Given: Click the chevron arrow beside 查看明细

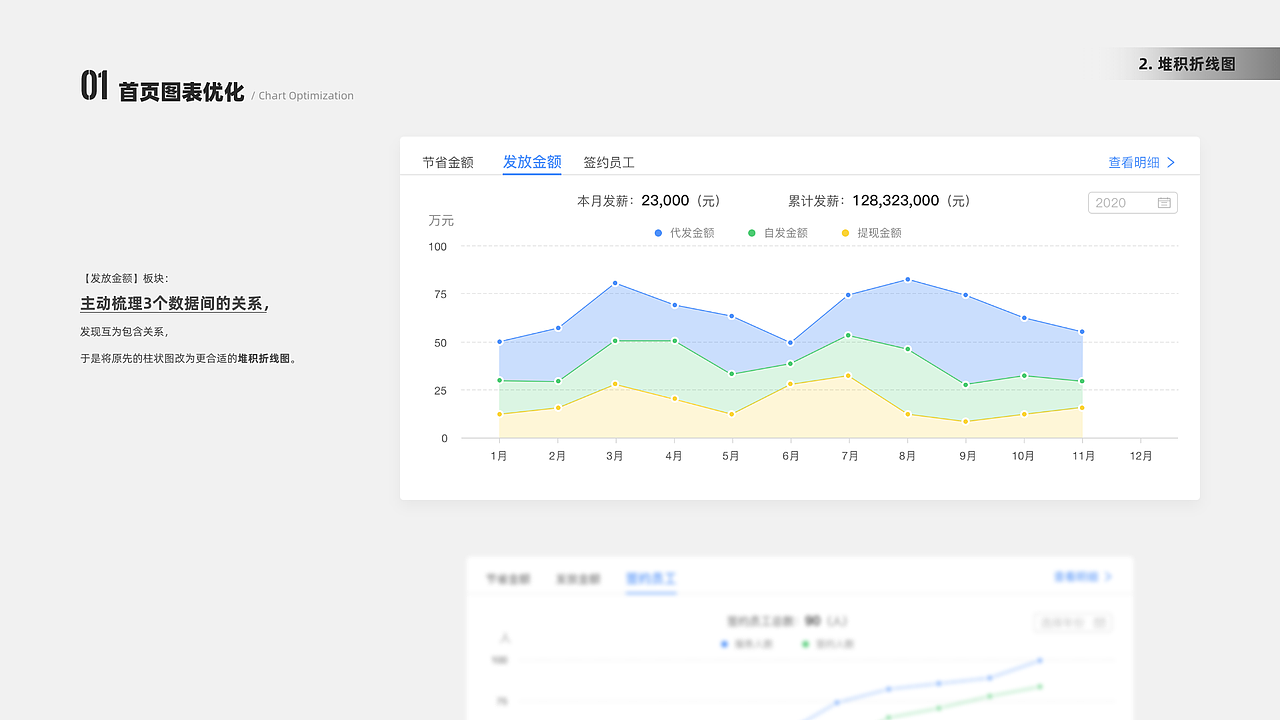Looking at the screenshot, I should click(x=1171, y=162).
